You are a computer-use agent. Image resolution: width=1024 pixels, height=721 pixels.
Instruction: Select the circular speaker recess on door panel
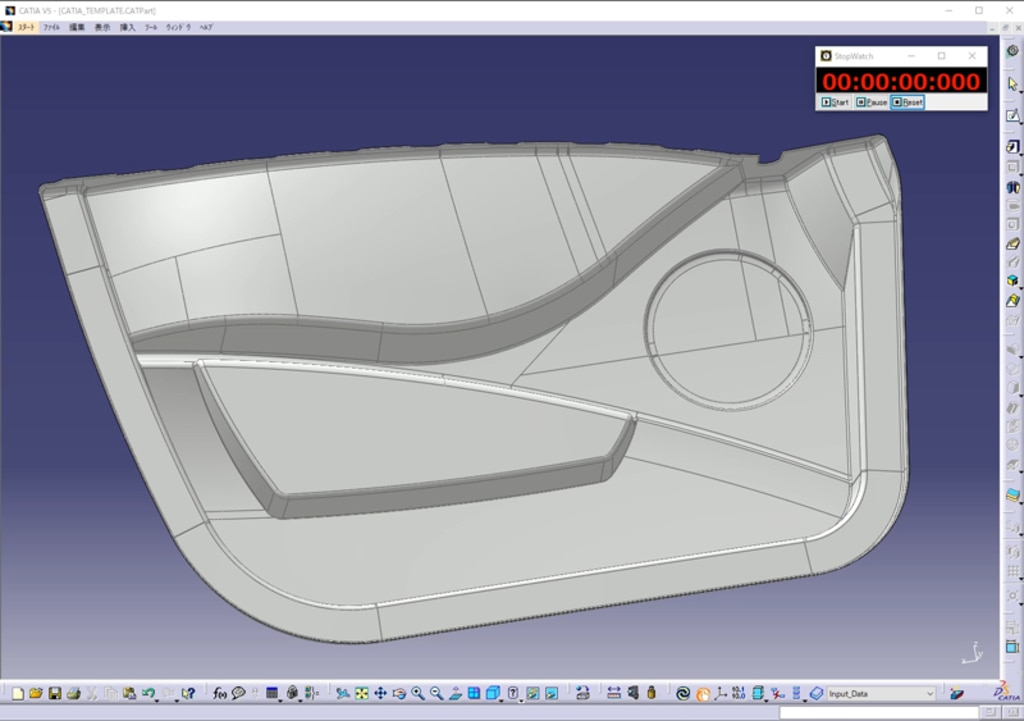[x=728, y=328]
